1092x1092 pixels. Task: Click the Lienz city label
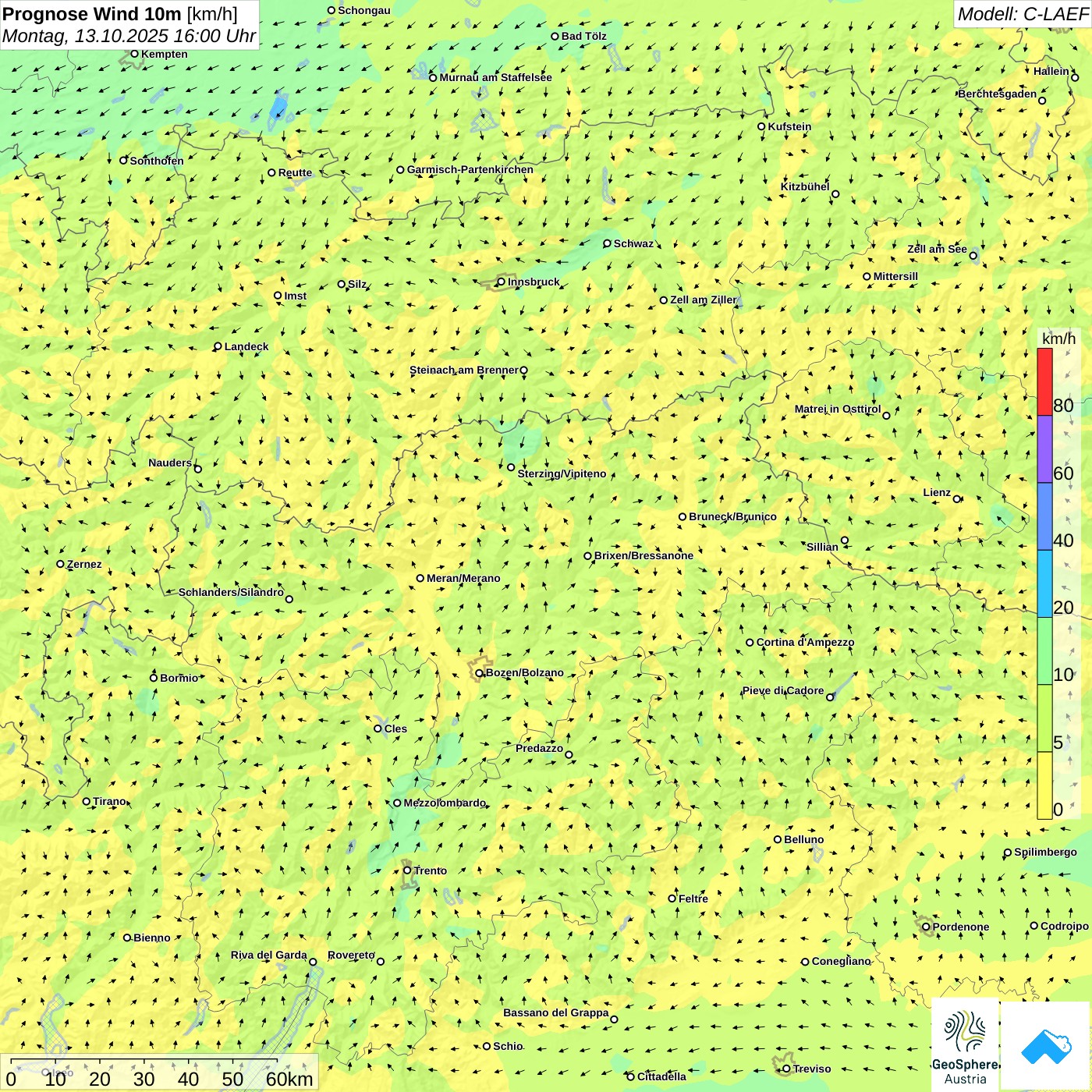tap(937, 492)
